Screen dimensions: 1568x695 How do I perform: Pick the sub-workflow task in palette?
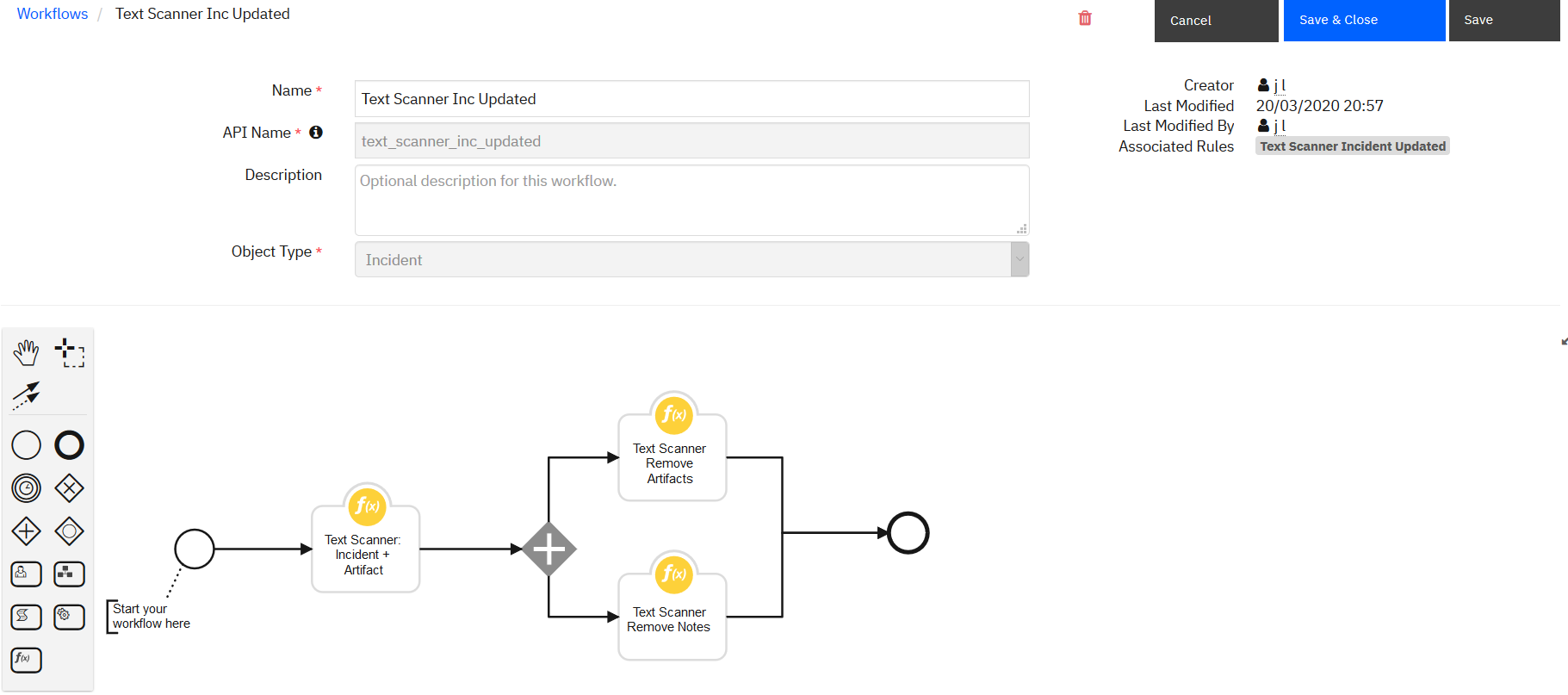[70, 574]
